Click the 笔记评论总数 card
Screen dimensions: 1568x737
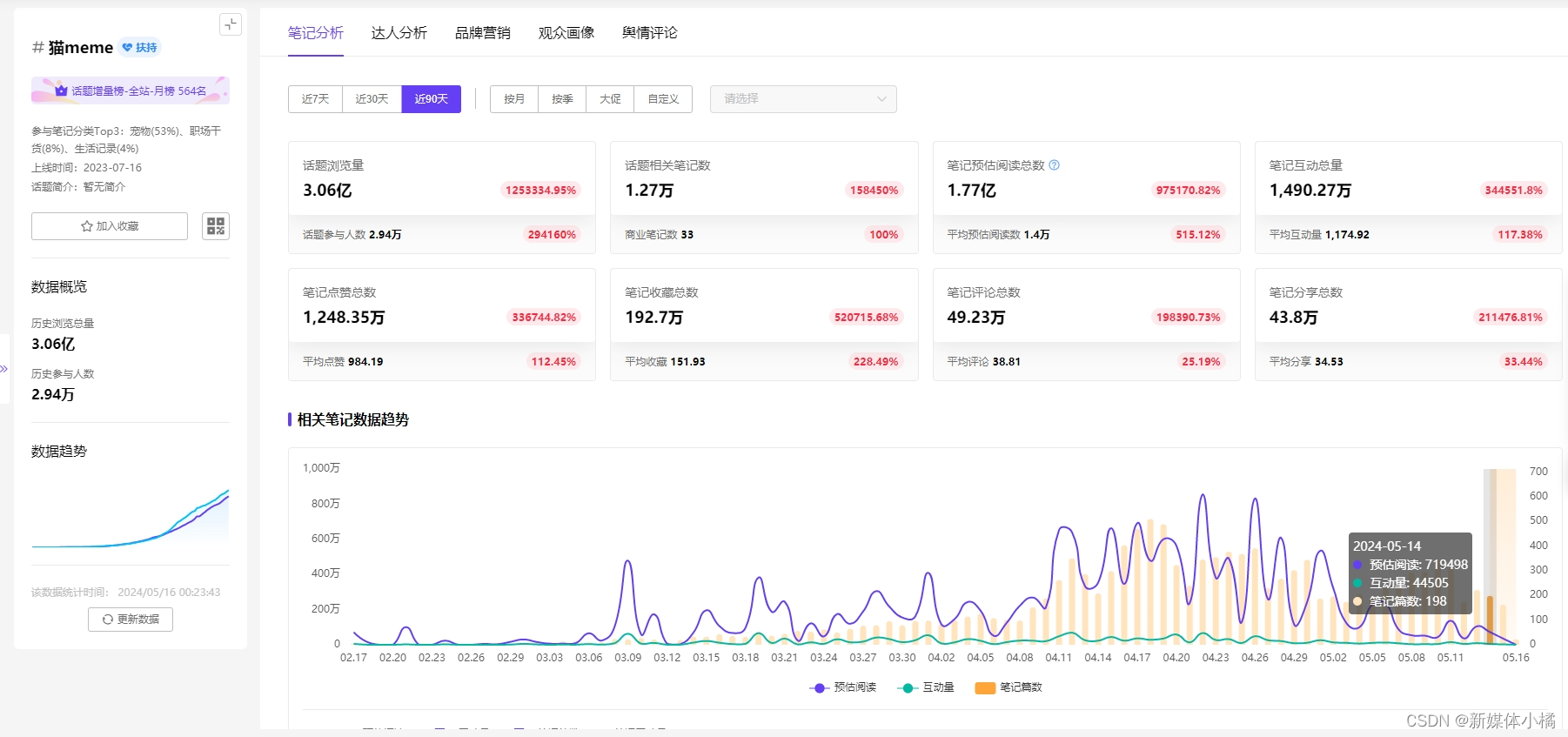point(1087,325)
